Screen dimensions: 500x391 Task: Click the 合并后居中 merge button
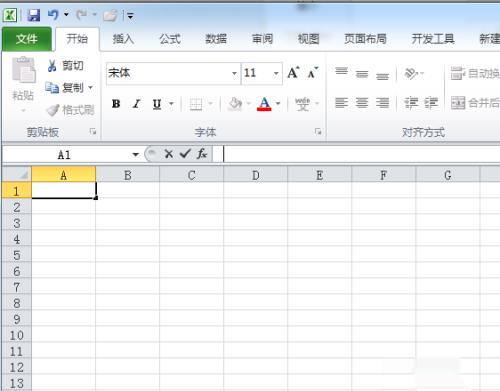[475, 103]
